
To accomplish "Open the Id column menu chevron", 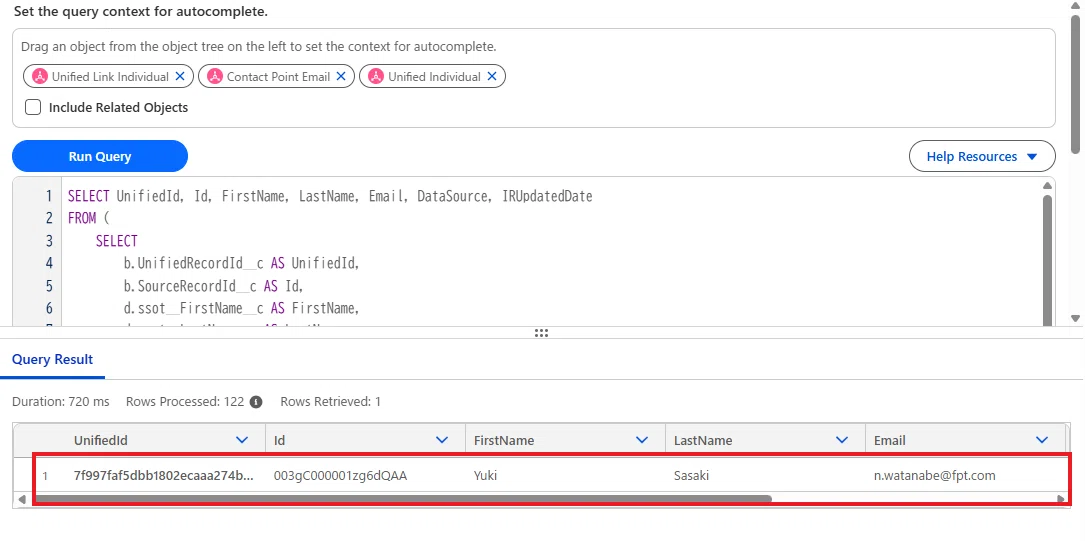I will [442, 440].
